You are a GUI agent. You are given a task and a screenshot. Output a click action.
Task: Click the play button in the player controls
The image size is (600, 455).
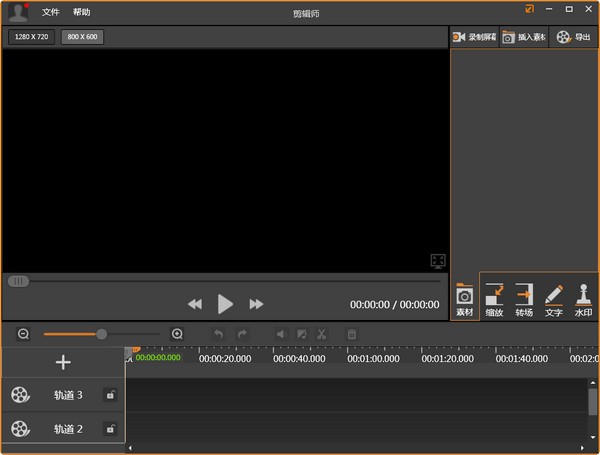[x=225, y=304]
